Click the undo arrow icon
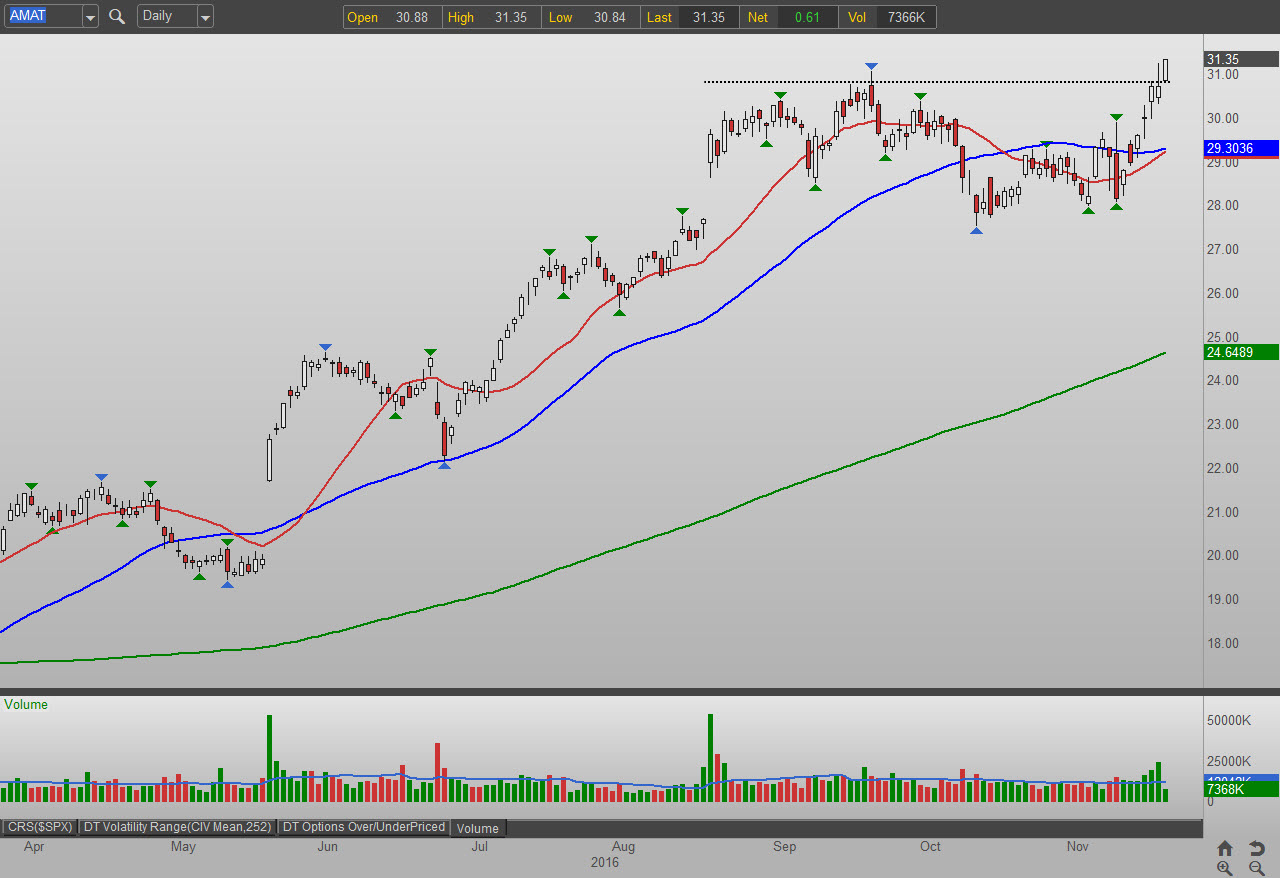This screenshot has width=1280, height=878. tap(1258, 848)
